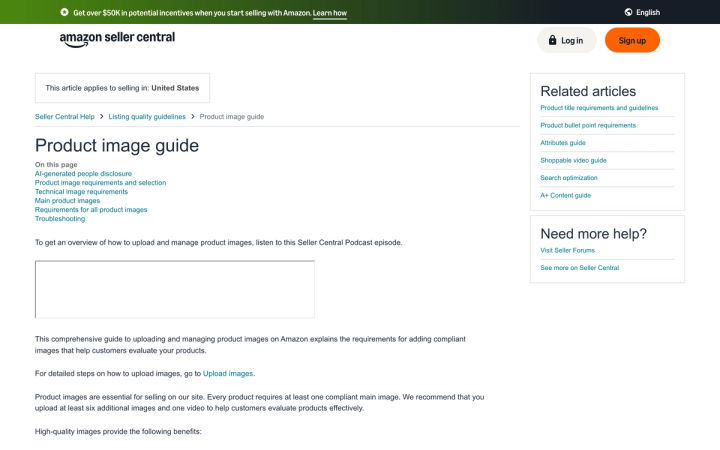Jump to AI-generated people disclosure section

click(83, 174)
